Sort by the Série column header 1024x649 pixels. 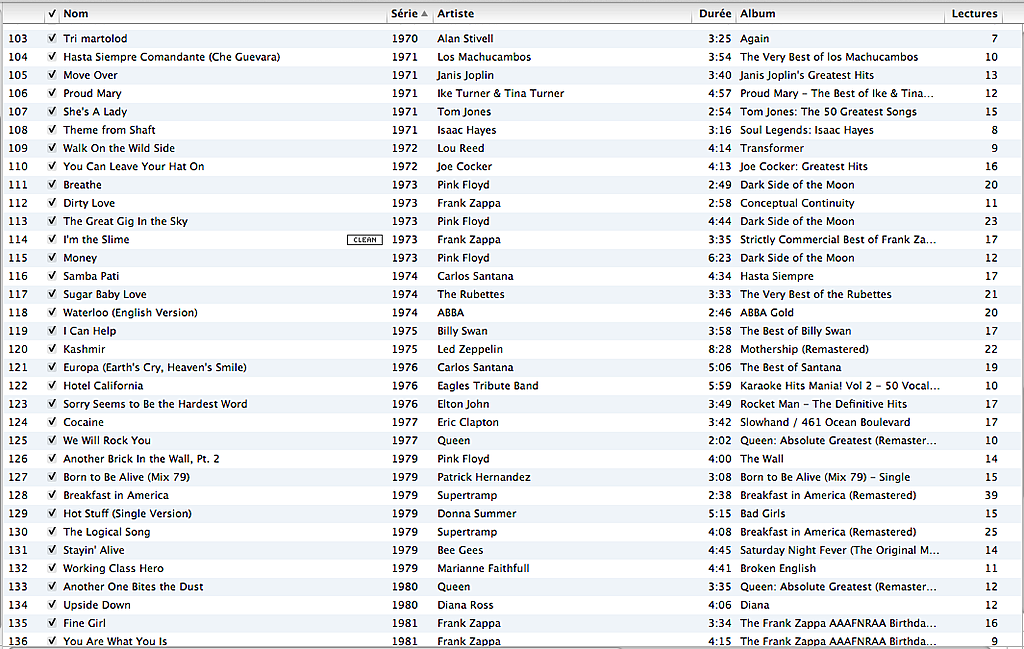404,14
